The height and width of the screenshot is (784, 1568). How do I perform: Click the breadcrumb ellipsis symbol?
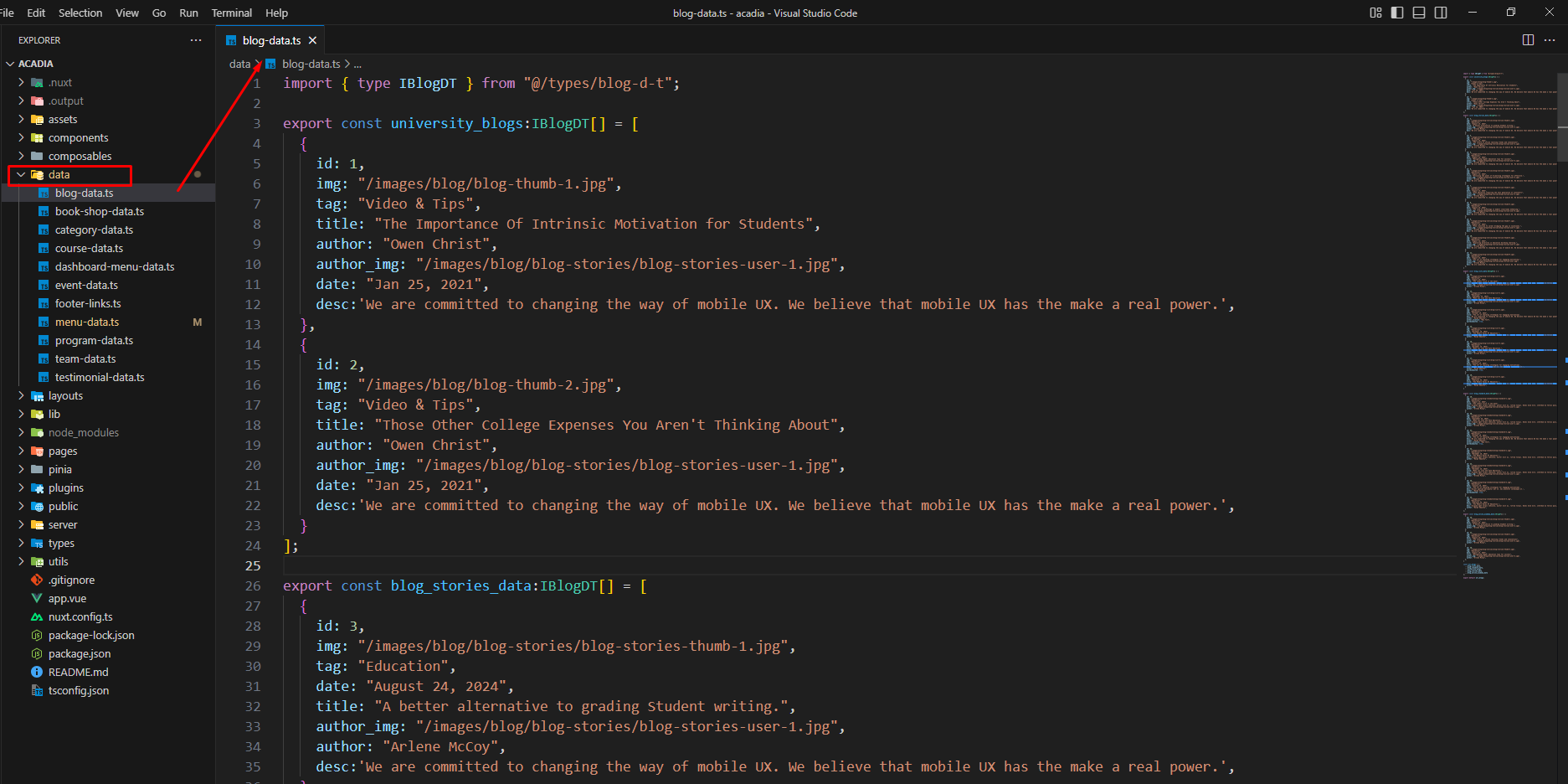click(x=357, y=64)
